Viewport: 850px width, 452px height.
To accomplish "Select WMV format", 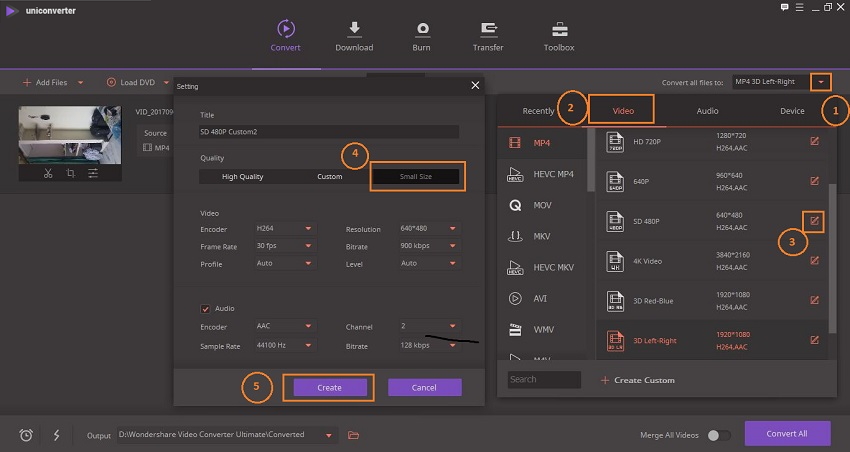I will [542, 329].
